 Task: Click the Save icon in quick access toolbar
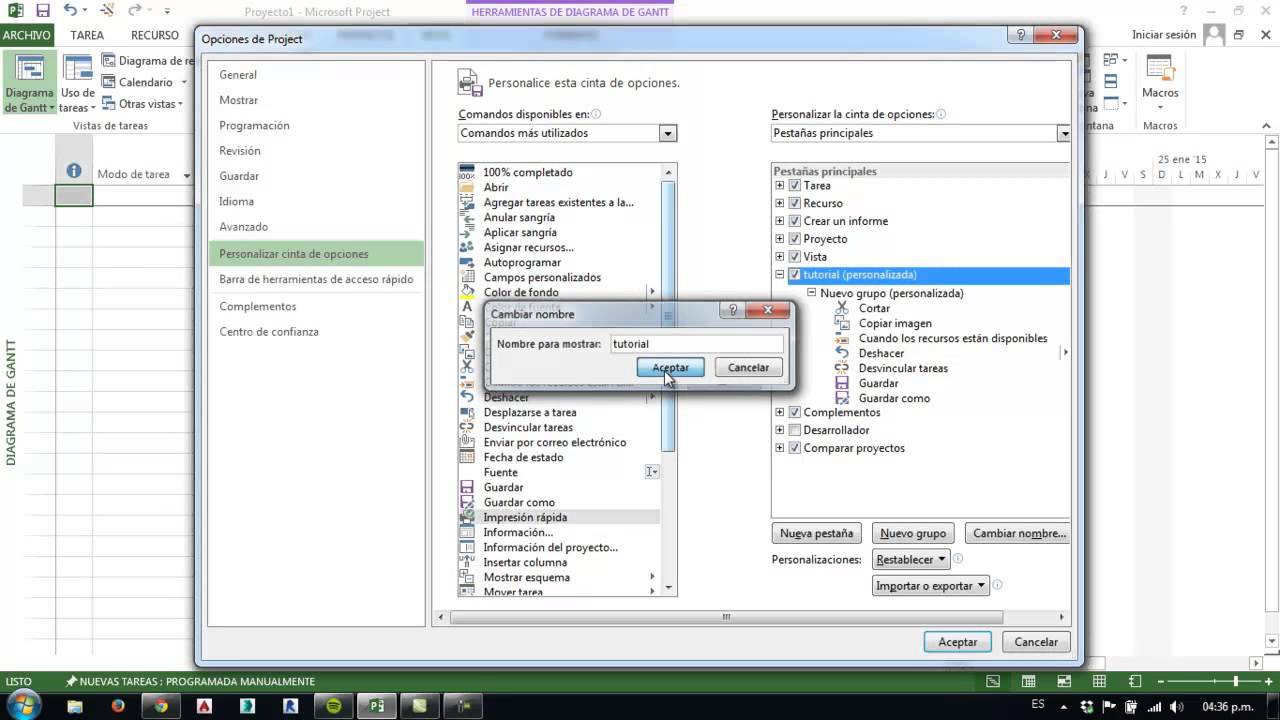(42, 11)
